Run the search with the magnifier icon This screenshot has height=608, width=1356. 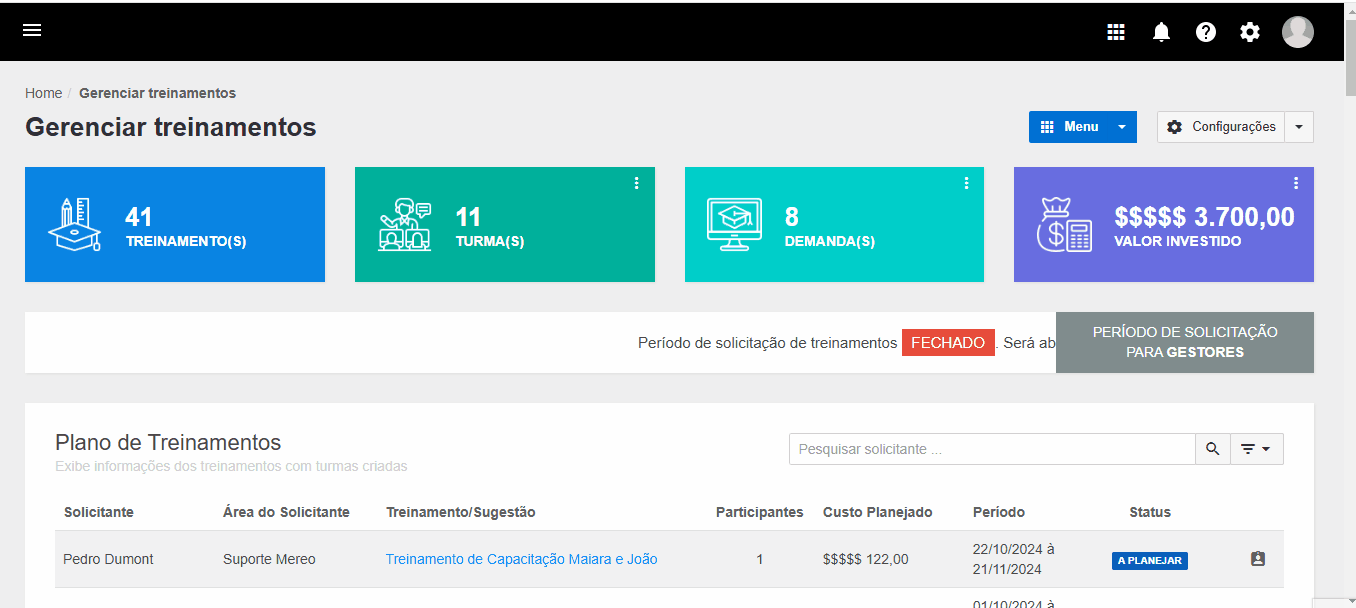pos(1212,448)
